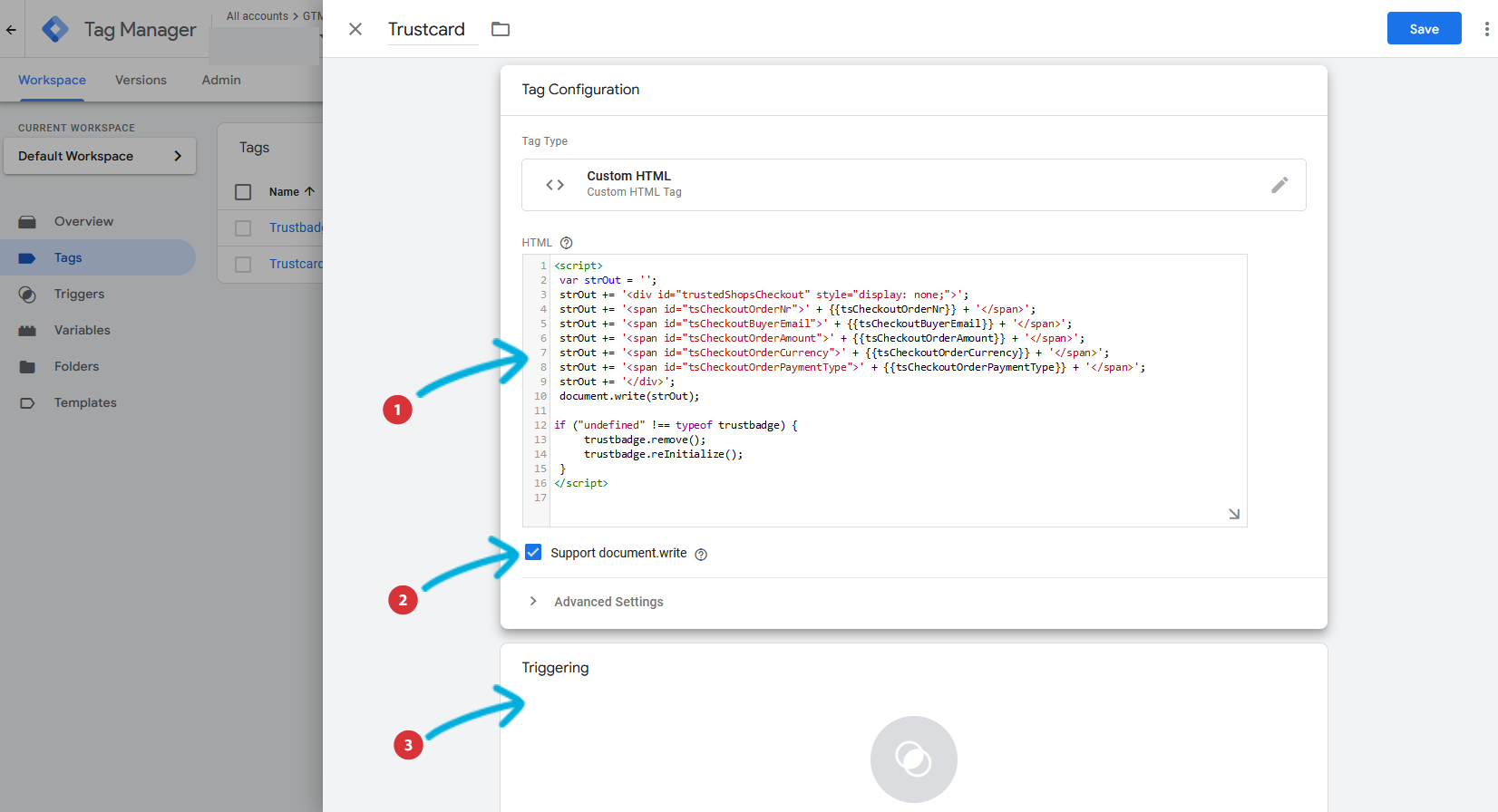Switch to the Admin tab
This screenshot has height=812, width=1498.
pyautogui.click(x=221, y=80)
